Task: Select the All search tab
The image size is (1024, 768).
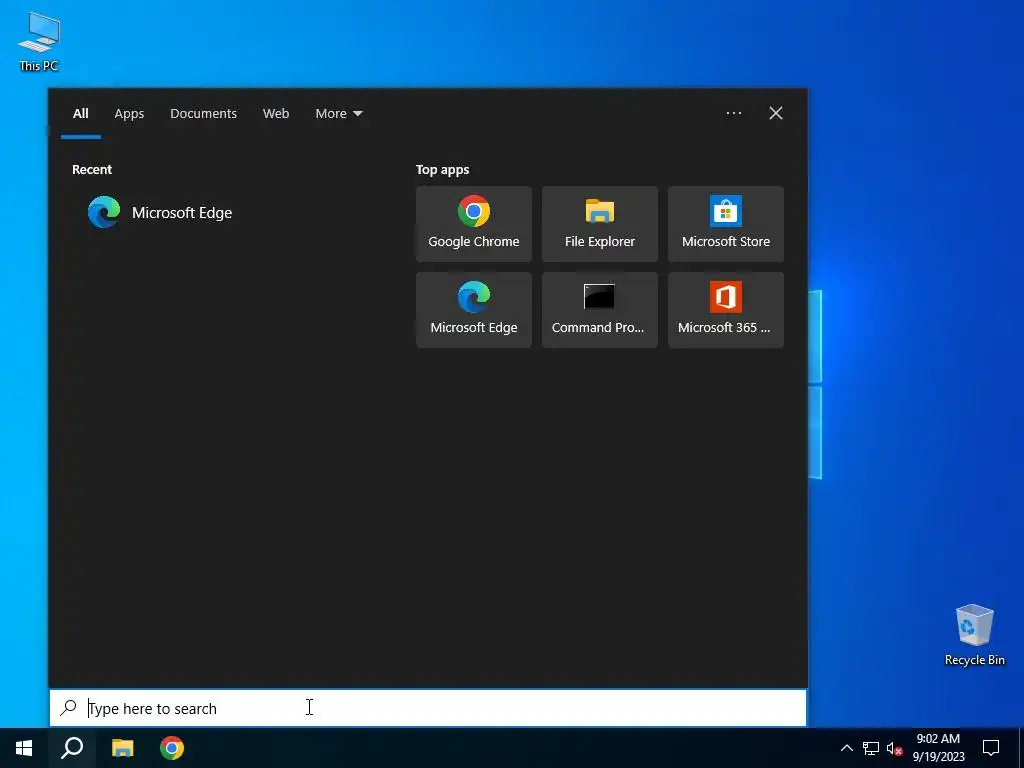Action: pos(80,114)
